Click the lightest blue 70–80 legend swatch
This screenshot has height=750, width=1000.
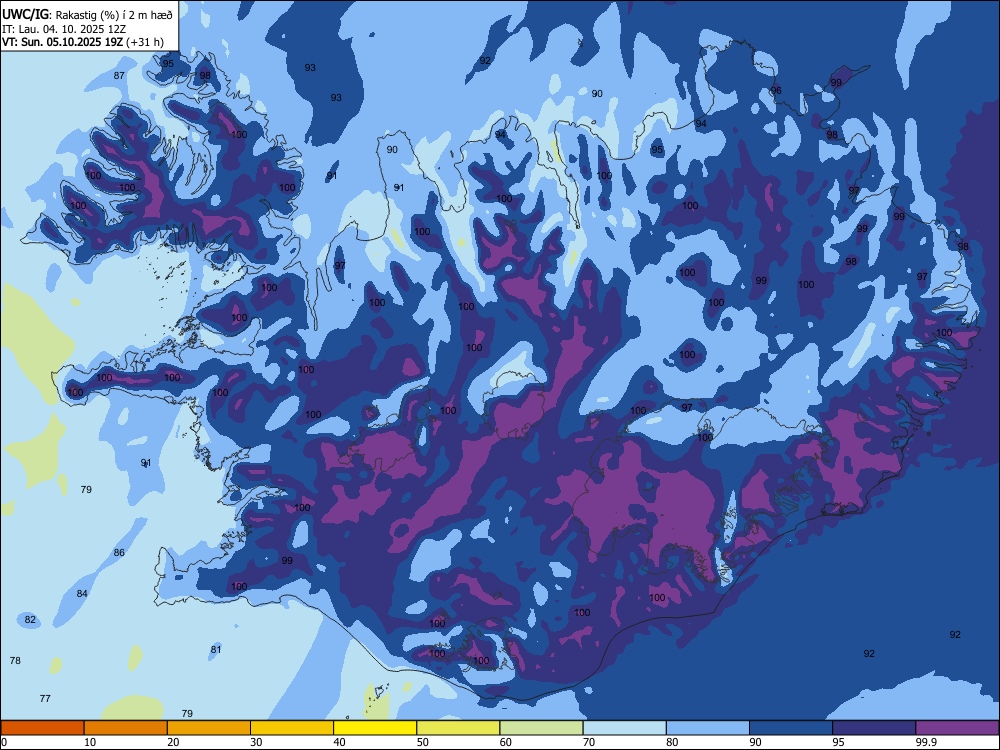click(624, 728)
